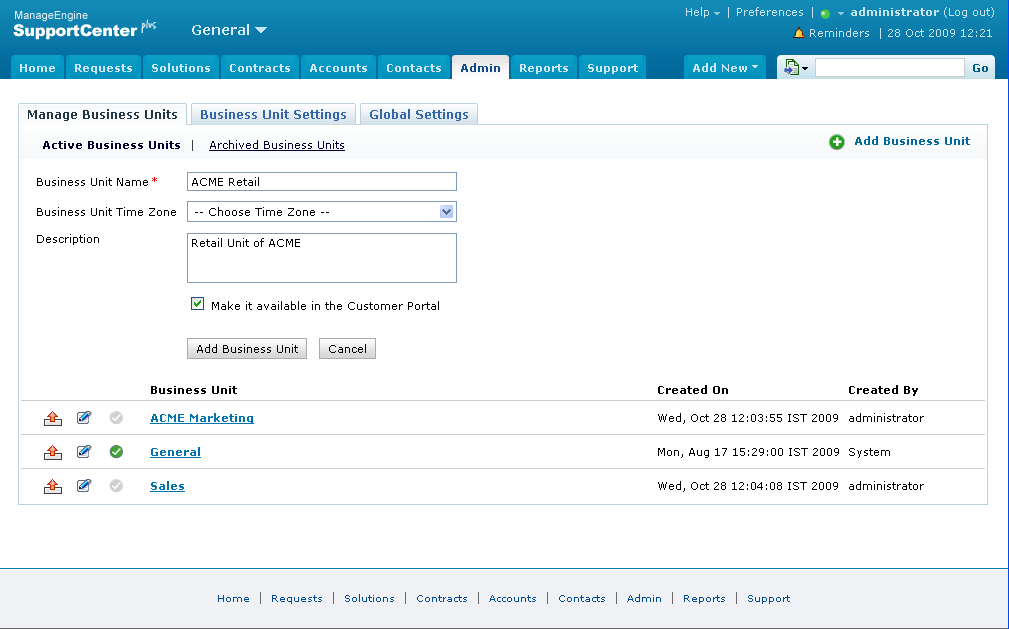Screen dimensions: 1009x629
Task: Click the green status dot near administrator
Action: point(825,14)
